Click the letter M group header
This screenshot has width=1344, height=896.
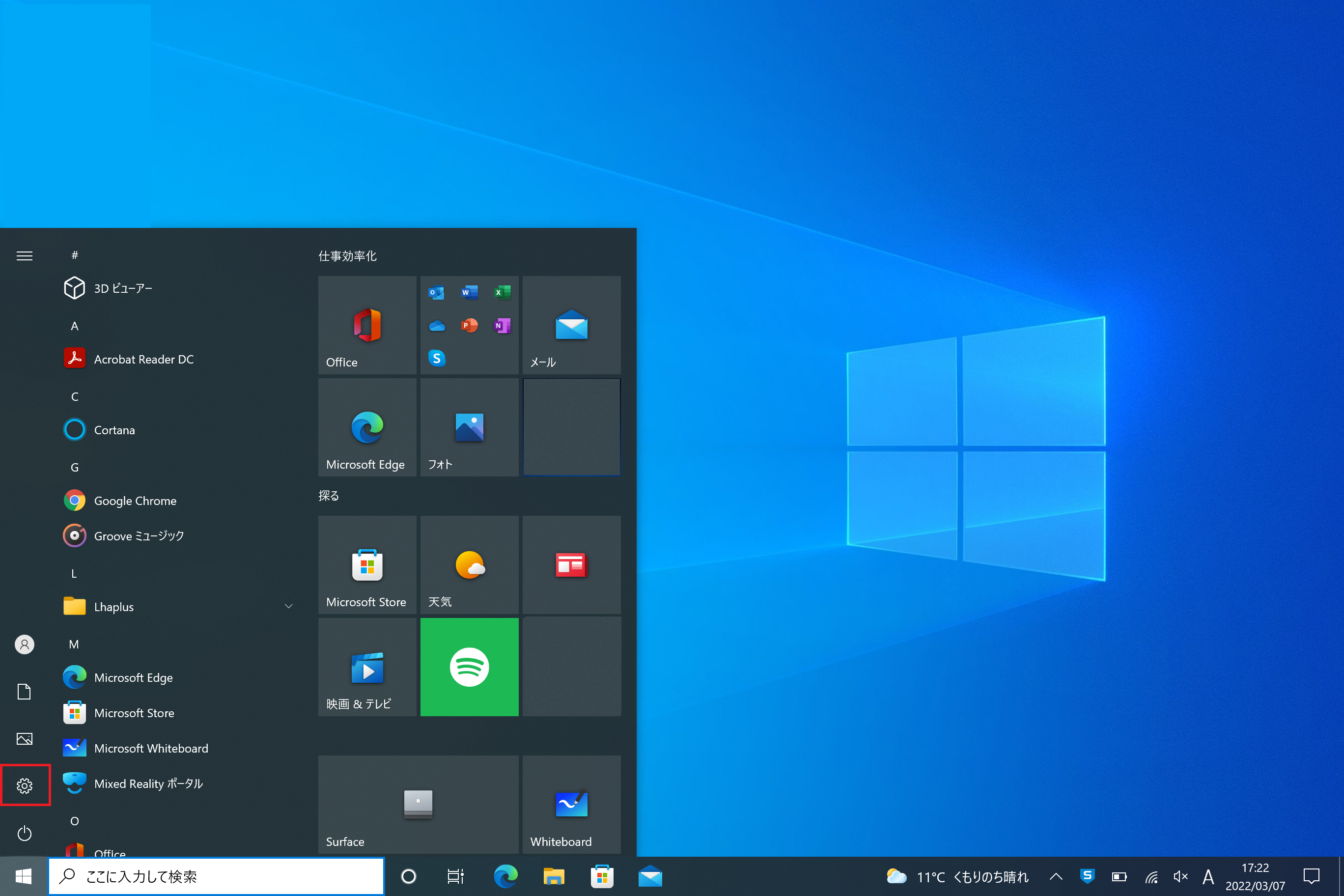(74, 644)
